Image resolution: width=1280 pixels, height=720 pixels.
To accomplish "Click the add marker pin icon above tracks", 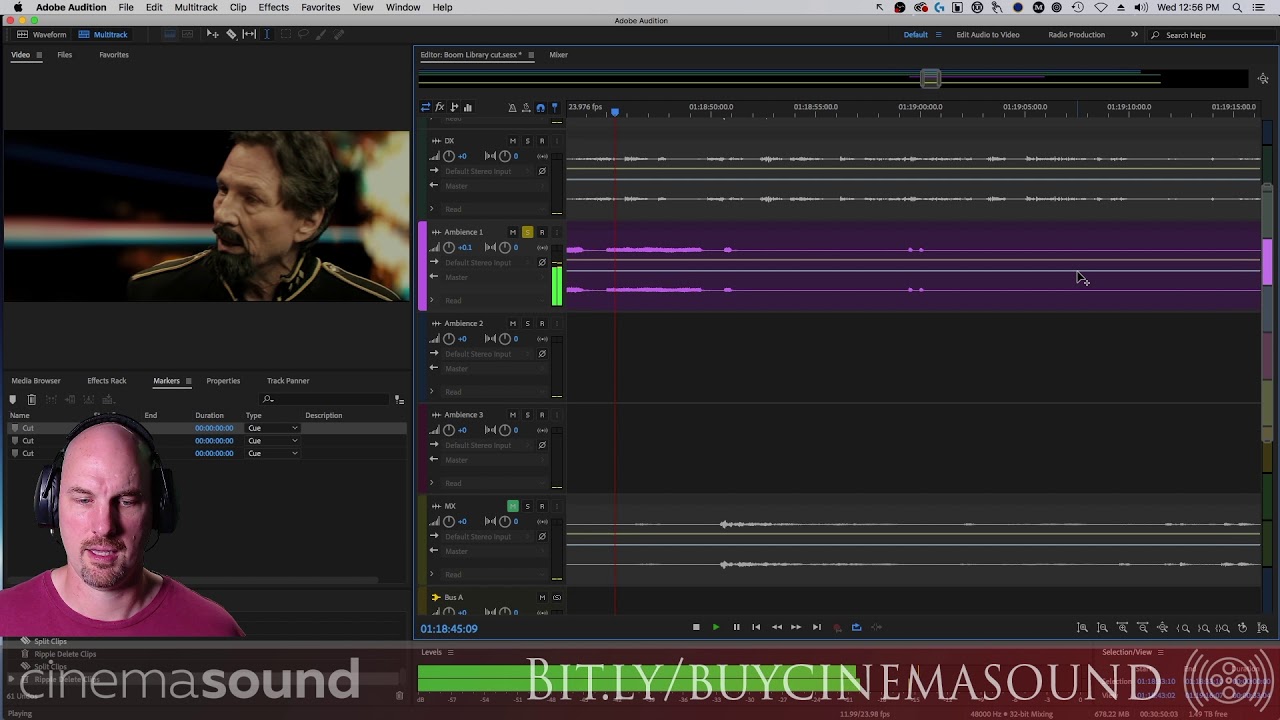I will (555, 107).
